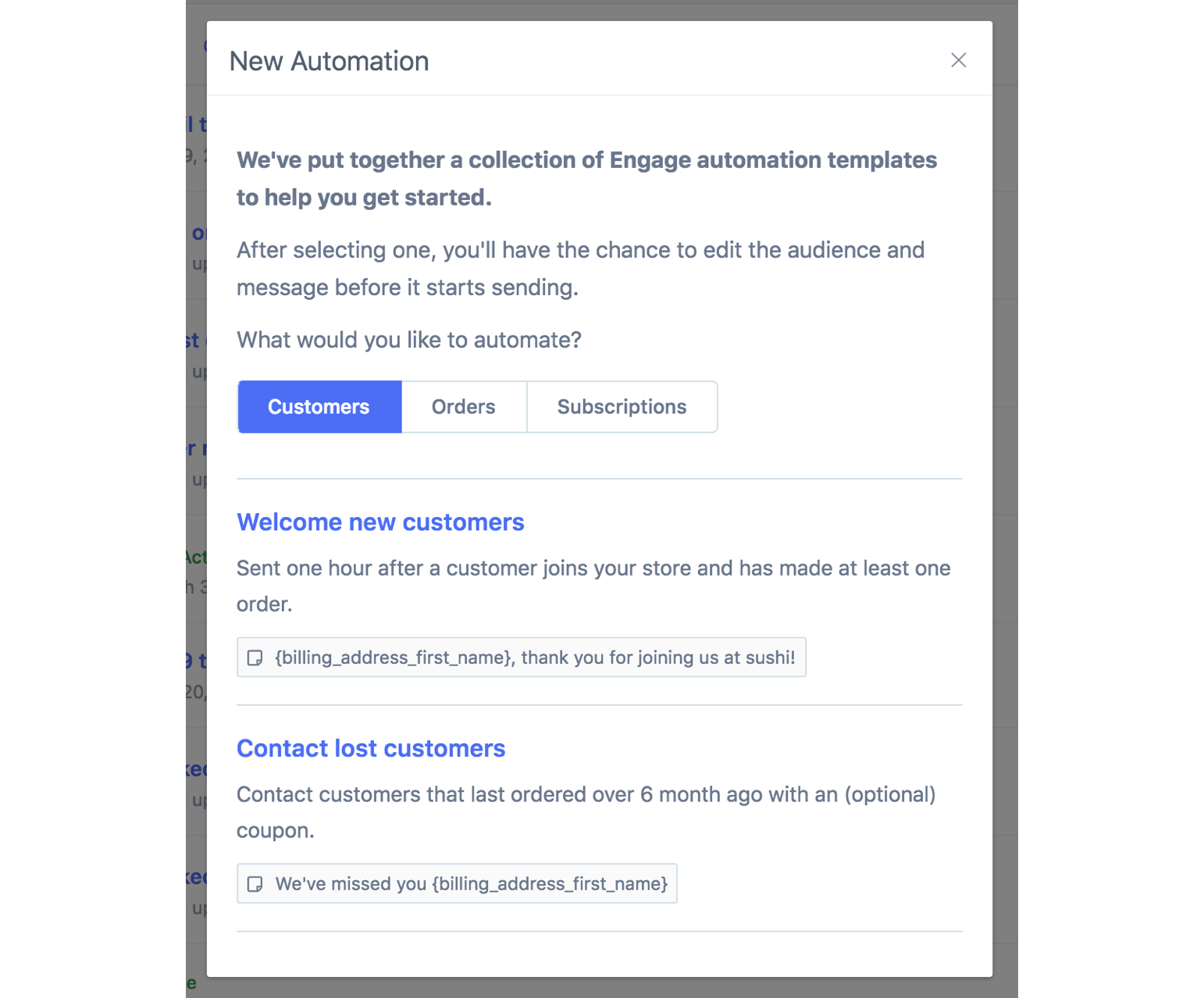Choose the Contact lost customers template
This screenshot has width=1204, height=998.
click(x=371, y=749)
